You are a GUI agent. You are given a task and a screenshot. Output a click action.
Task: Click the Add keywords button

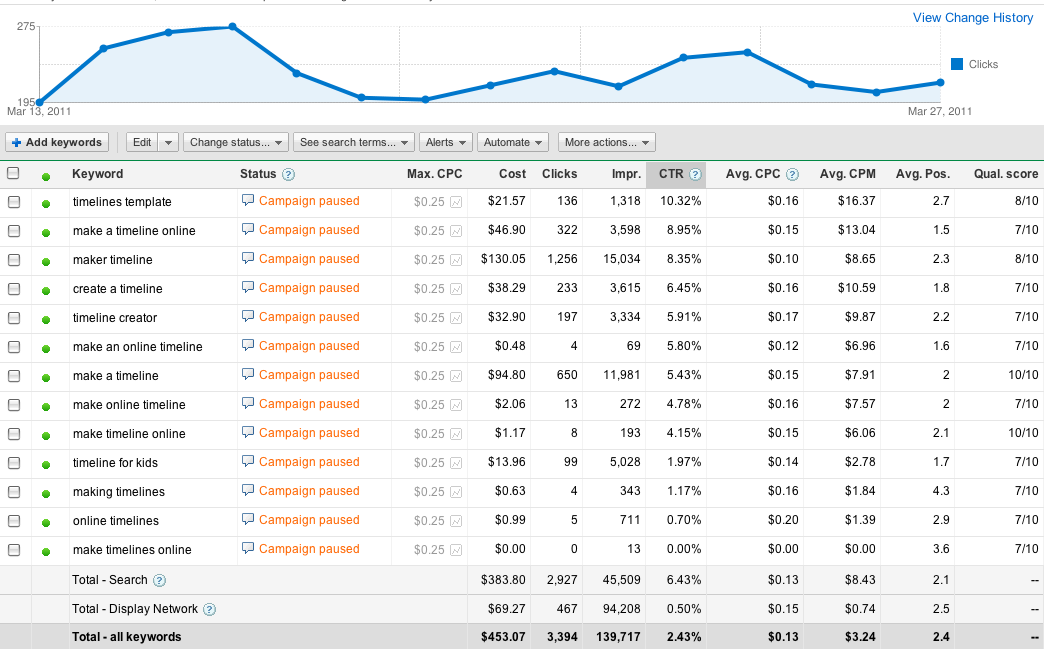pos(57,142)
